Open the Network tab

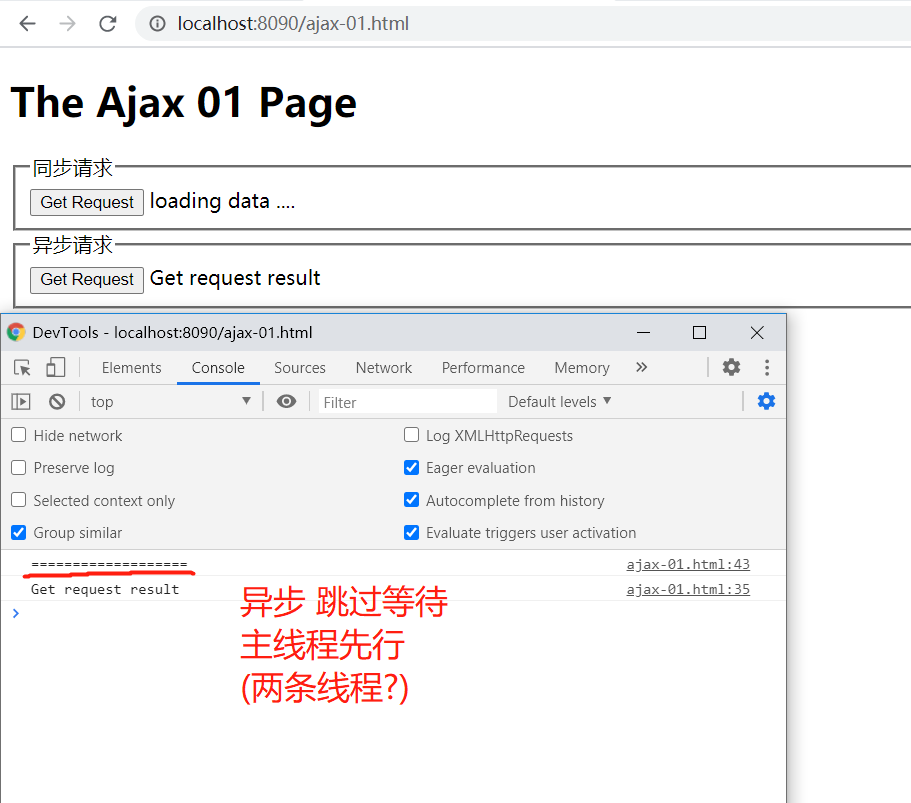coord(383,368)
